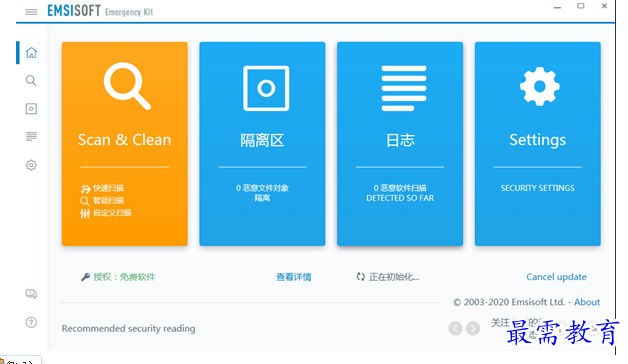Viewport: 628px width, 364px height.
Task: Click the Cancel update link
Action: tap(556, 277)
